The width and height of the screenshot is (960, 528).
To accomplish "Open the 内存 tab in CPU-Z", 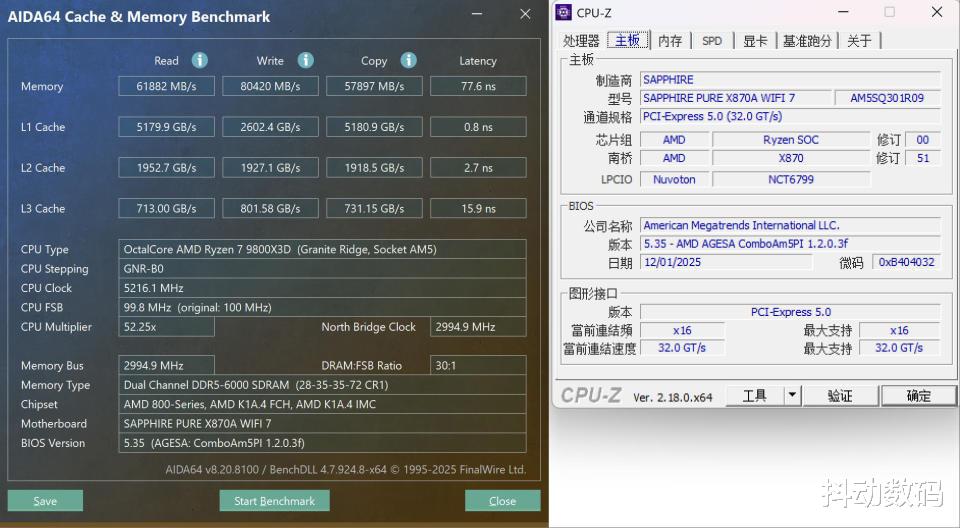I will 670,40.
